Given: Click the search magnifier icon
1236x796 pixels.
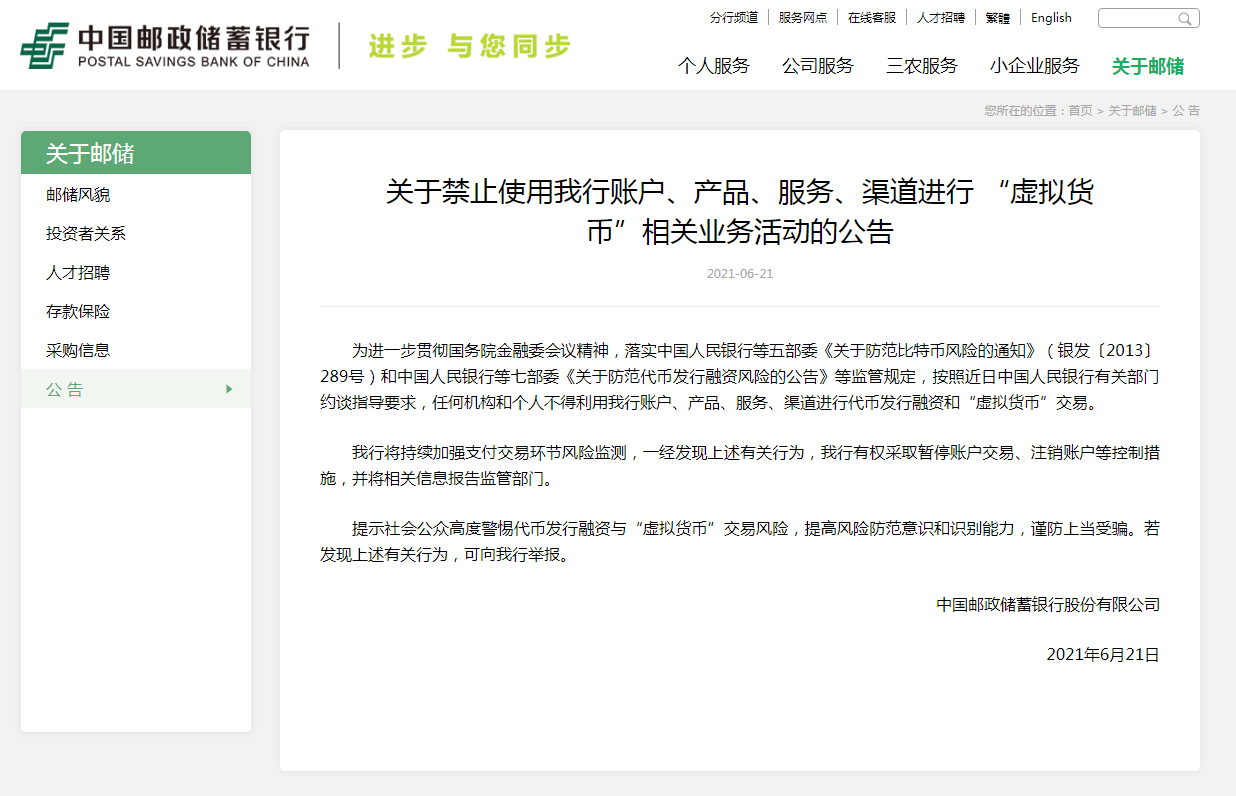Looking at the screenshot, I should 1185,18.
